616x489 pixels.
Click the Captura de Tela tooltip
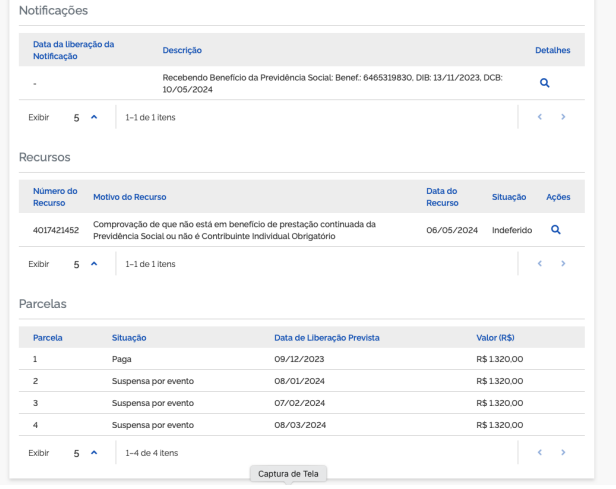coord(288,474)
